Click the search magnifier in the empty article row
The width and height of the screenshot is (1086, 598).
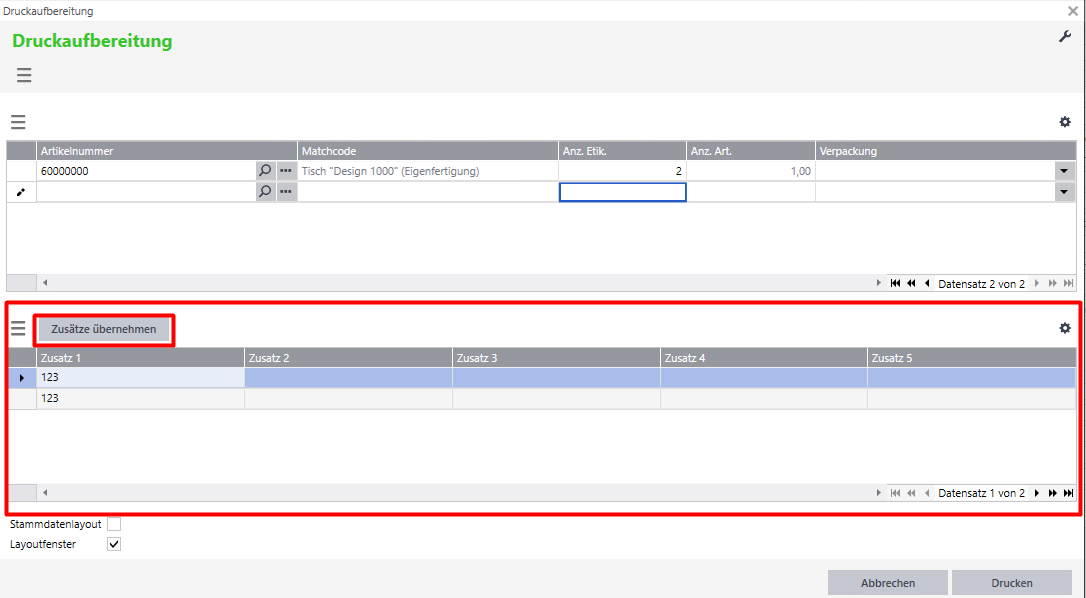[x=265, y=191]
